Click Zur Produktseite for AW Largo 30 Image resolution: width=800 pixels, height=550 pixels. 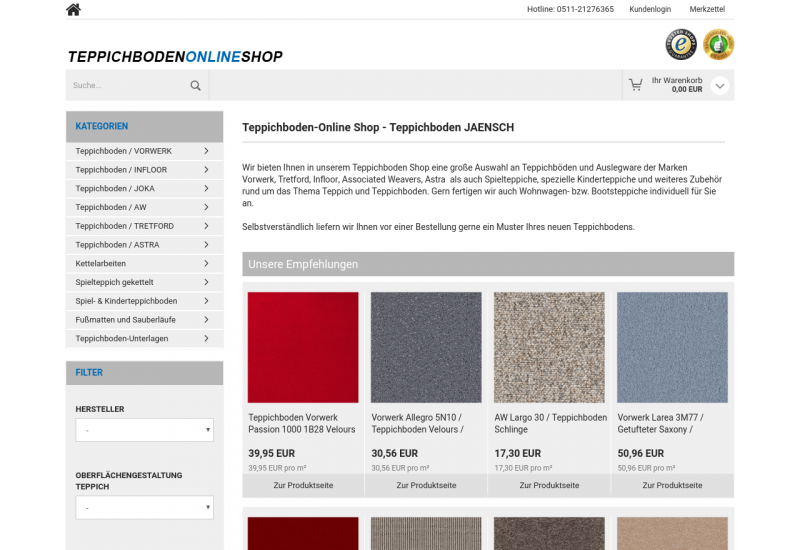point(549,485)
